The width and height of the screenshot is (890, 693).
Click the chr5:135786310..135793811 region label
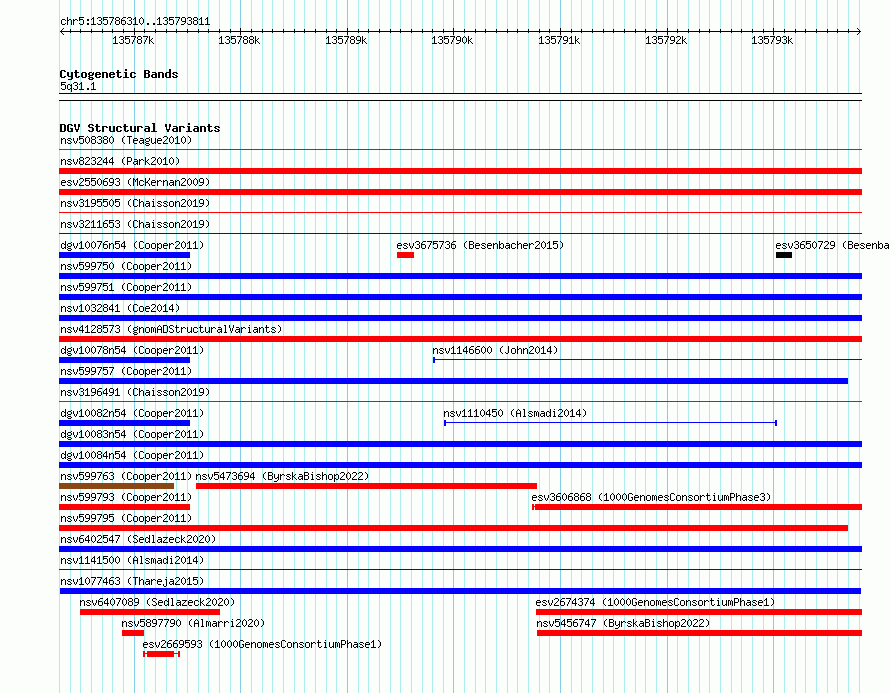coord(135,21)
